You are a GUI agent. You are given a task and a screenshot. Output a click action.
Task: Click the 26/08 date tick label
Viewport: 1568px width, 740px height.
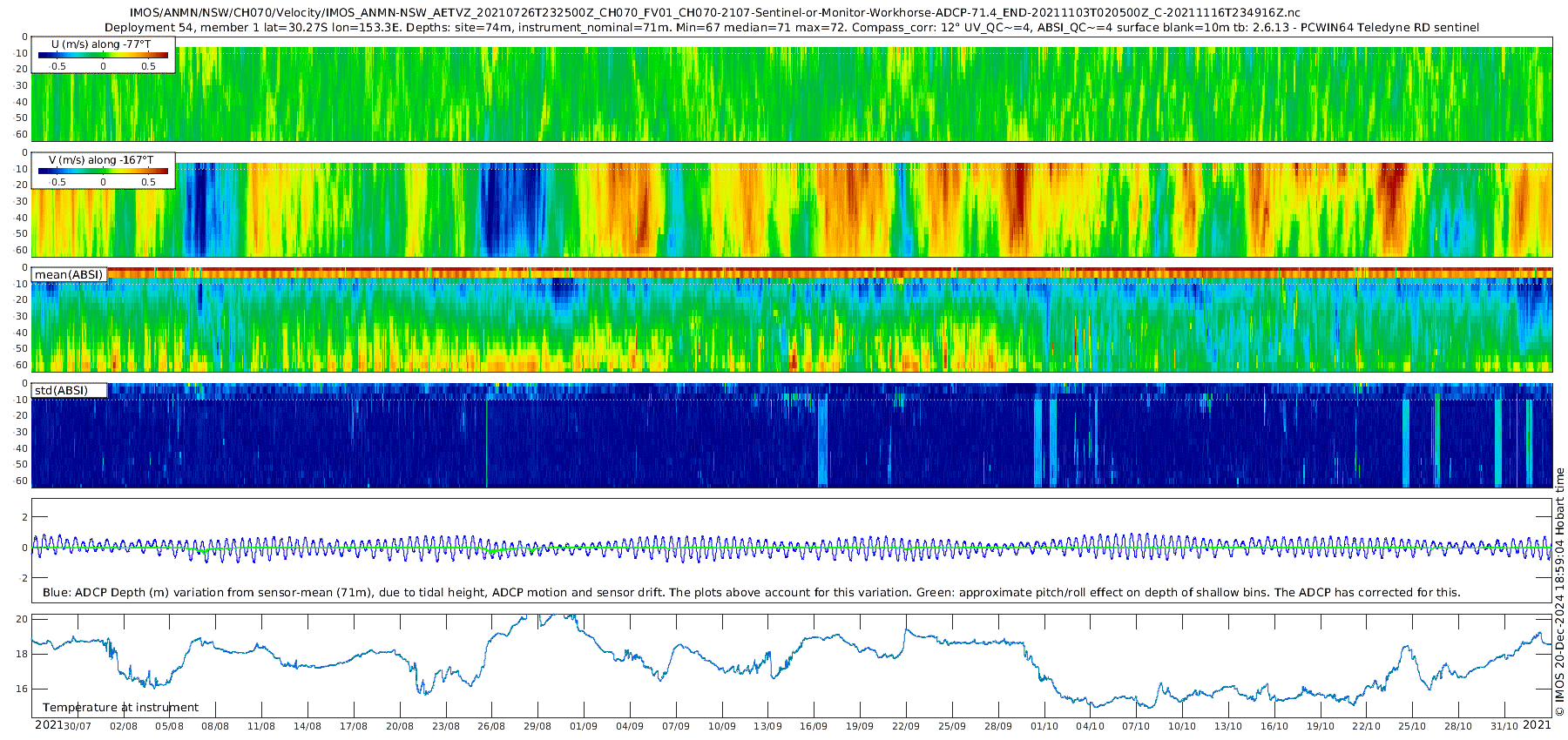point(491,726)
